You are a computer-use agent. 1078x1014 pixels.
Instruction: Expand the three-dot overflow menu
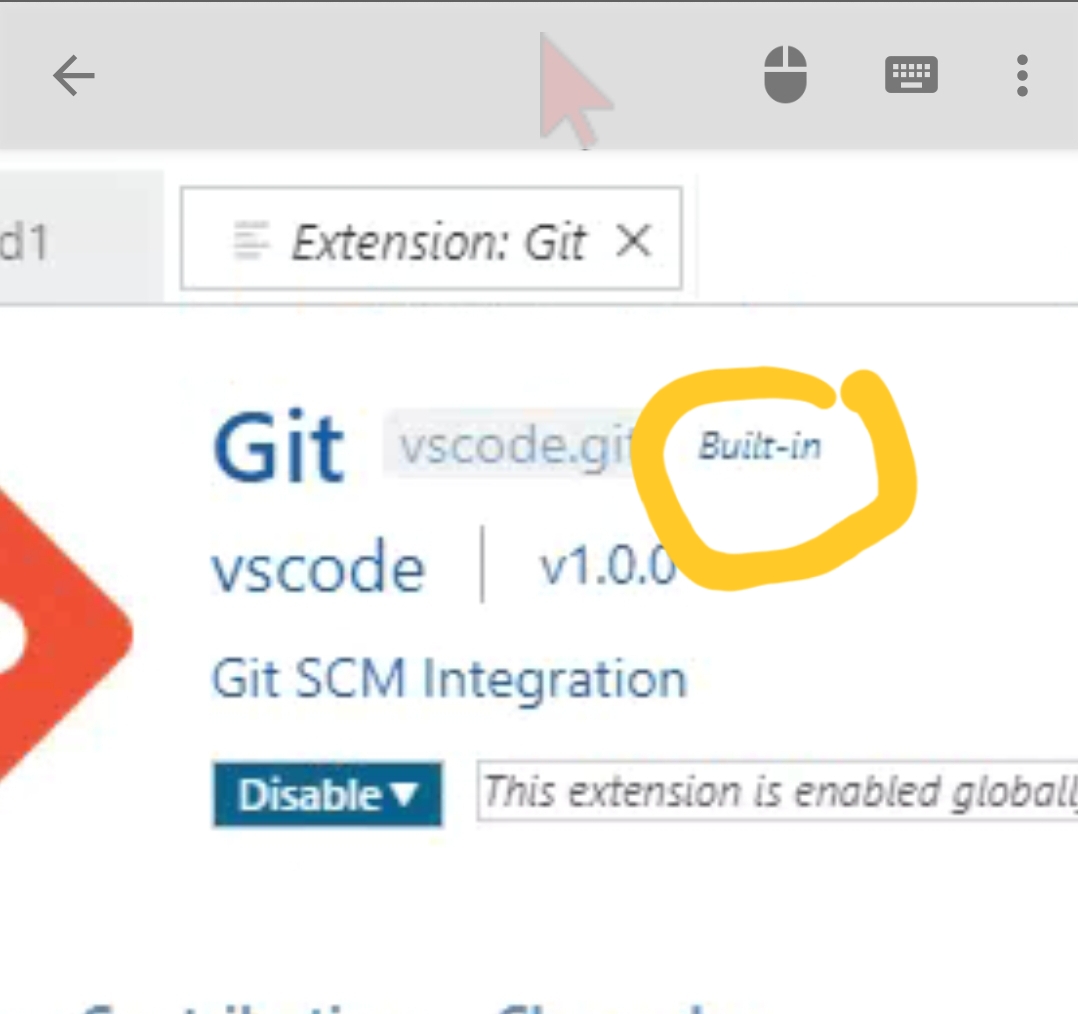click(x=1022, y=75)
